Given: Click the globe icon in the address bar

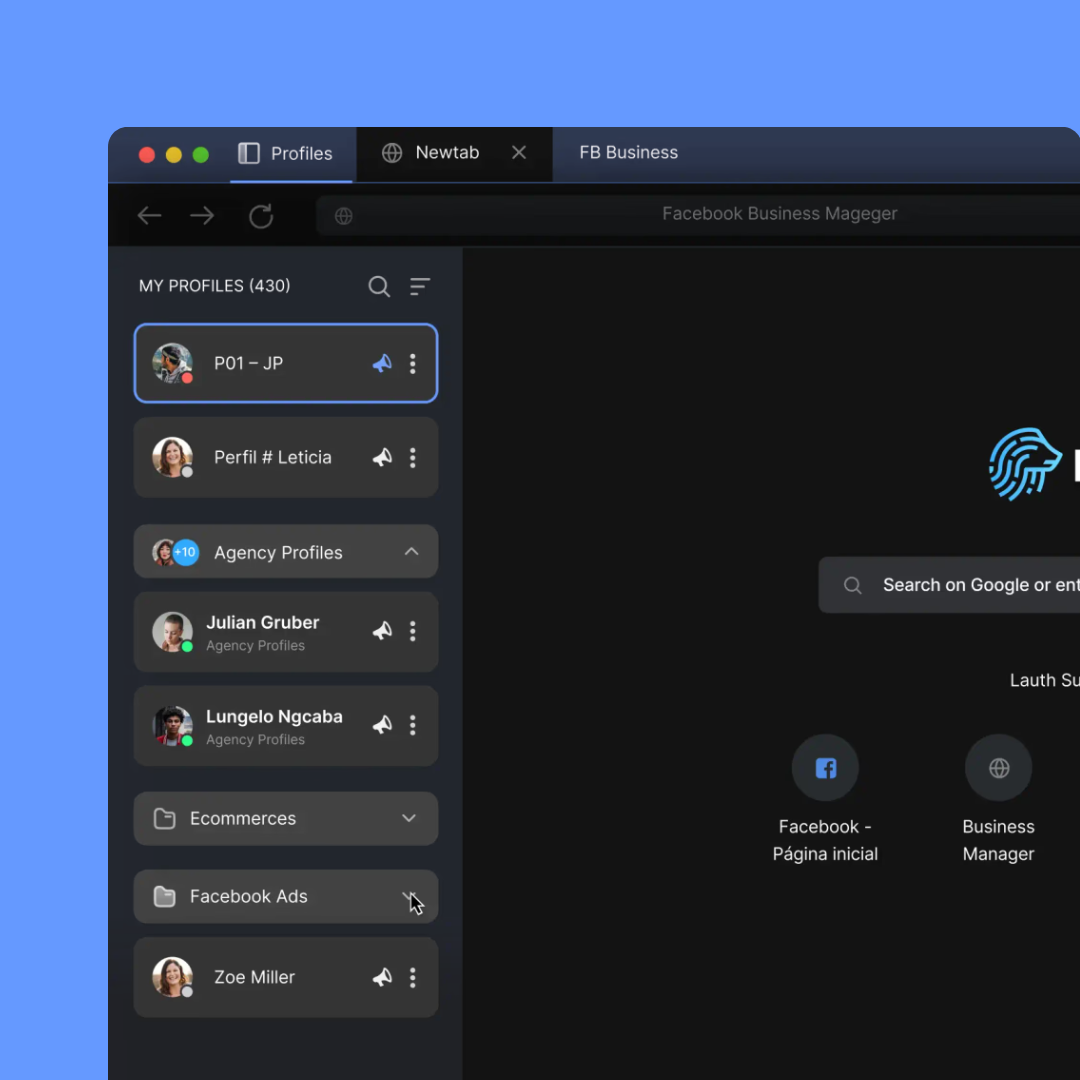Looking at the screenshot, I should [344, 216].
